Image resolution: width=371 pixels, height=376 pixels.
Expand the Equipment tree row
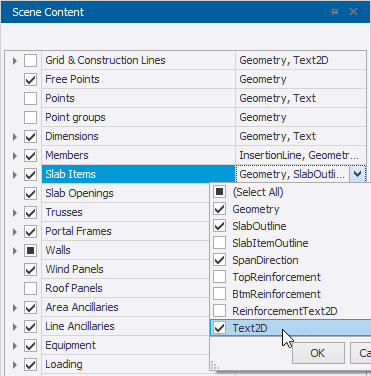point(15,346)
